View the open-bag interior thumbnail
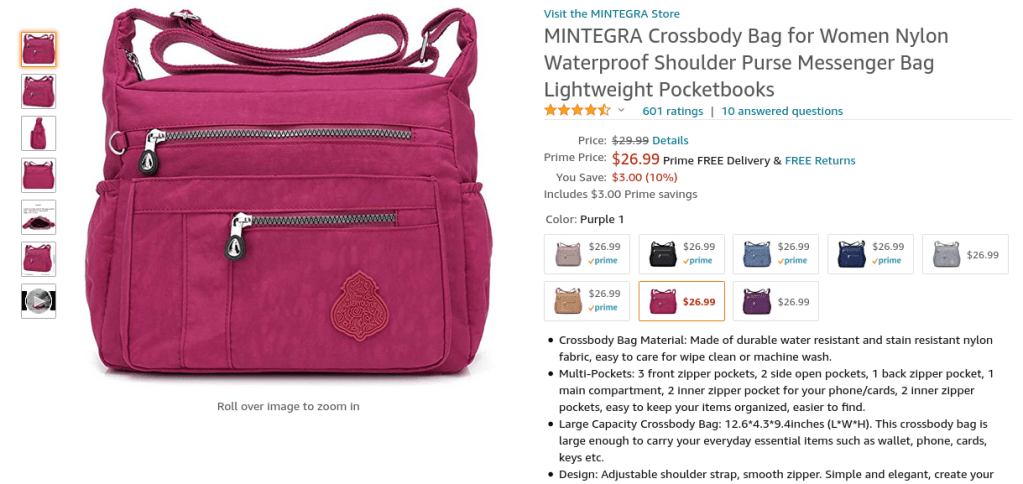 (38, 217)
